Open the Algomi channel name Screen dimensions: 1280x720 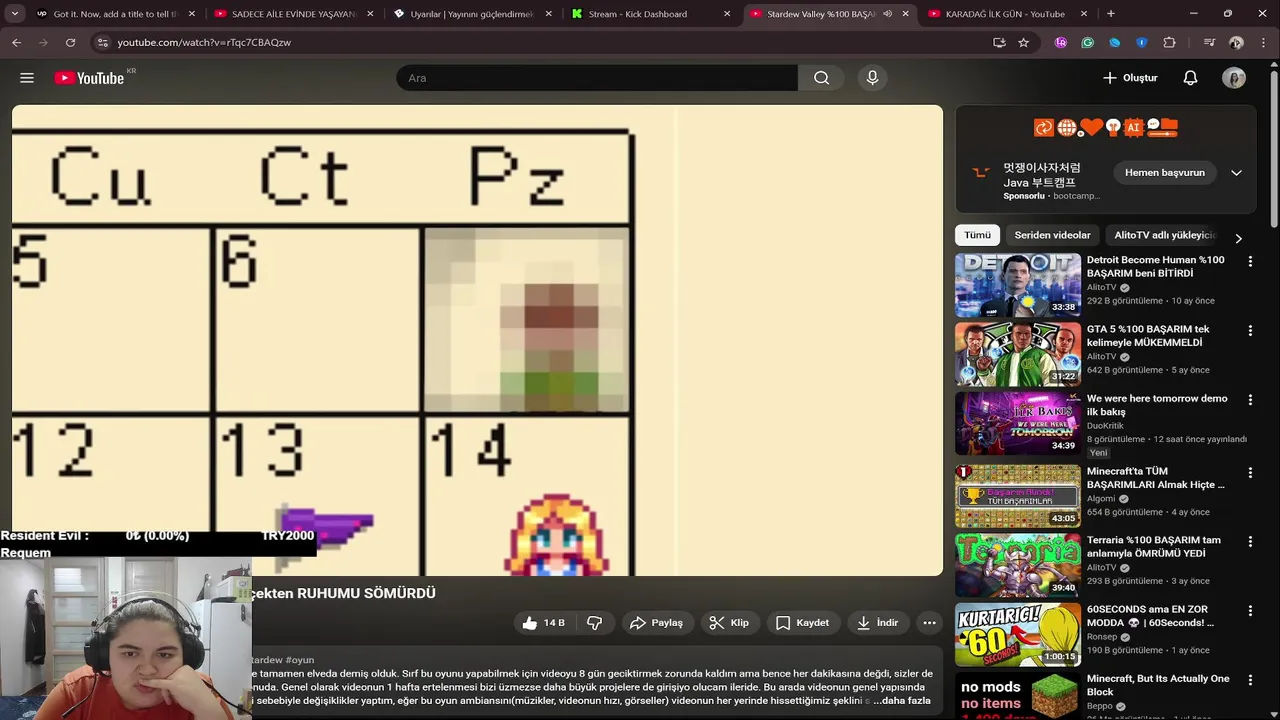[x=1102, y=498]
